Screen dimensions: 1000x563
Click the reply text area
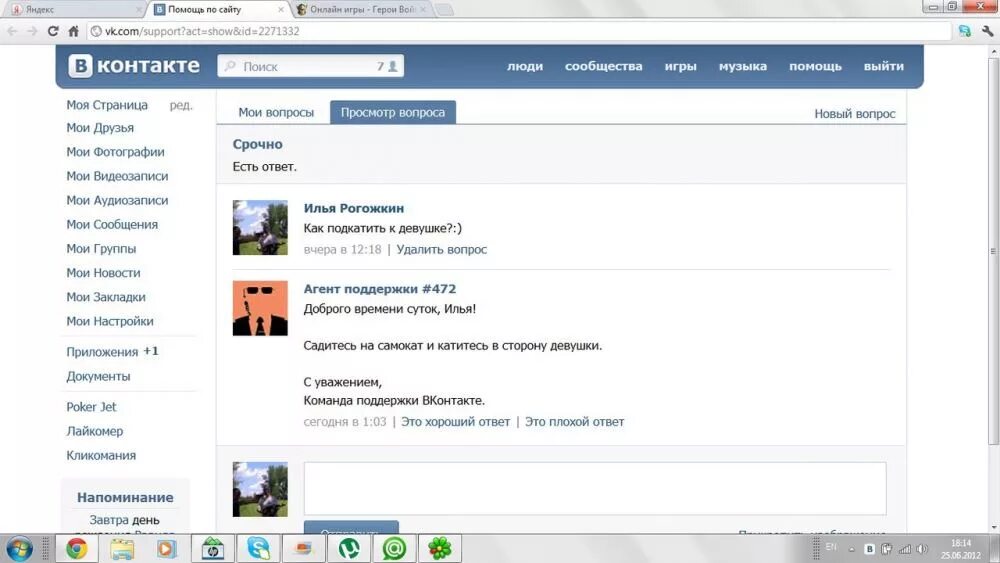[x=595, y=488]
